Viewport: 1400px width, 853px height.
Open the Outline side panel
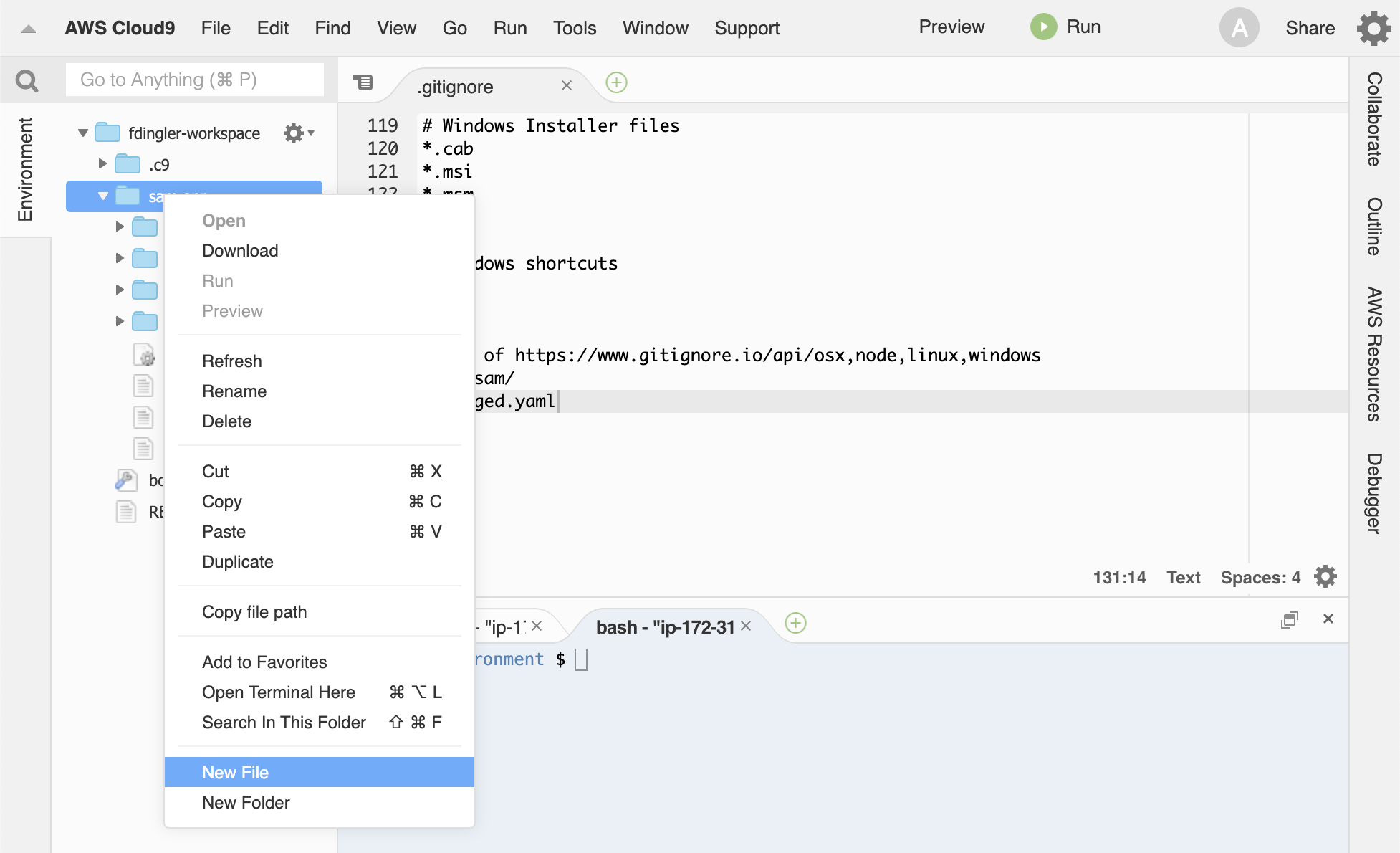click(x=1373, y=227)
